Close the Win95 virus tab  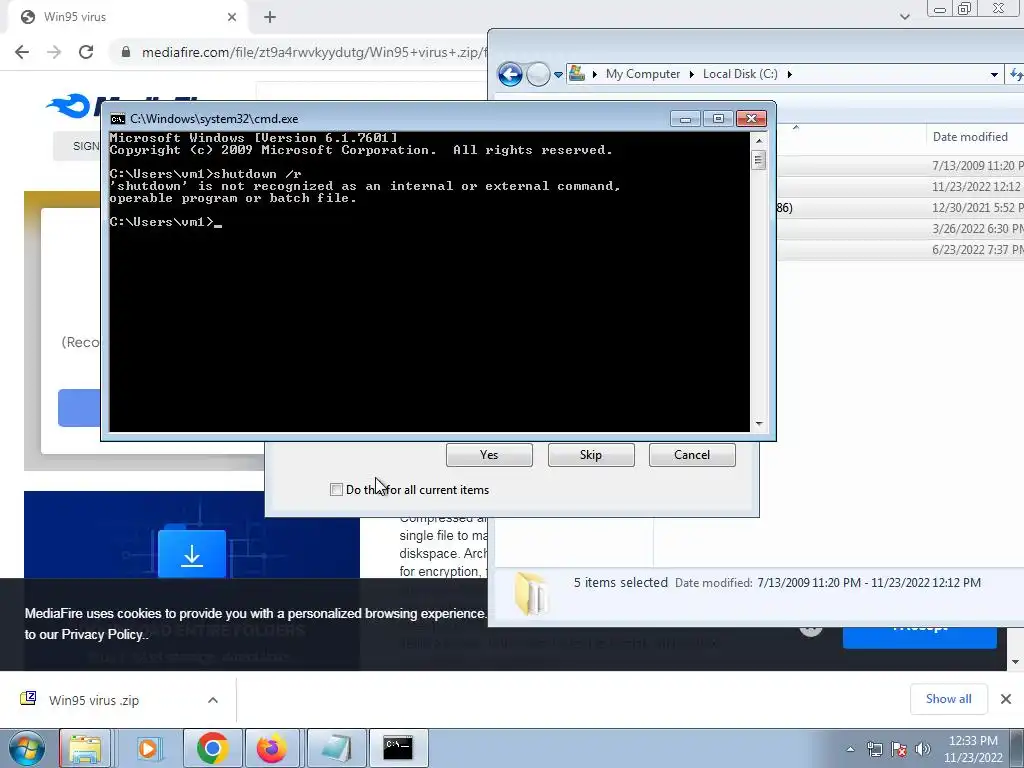coord(232,17)
